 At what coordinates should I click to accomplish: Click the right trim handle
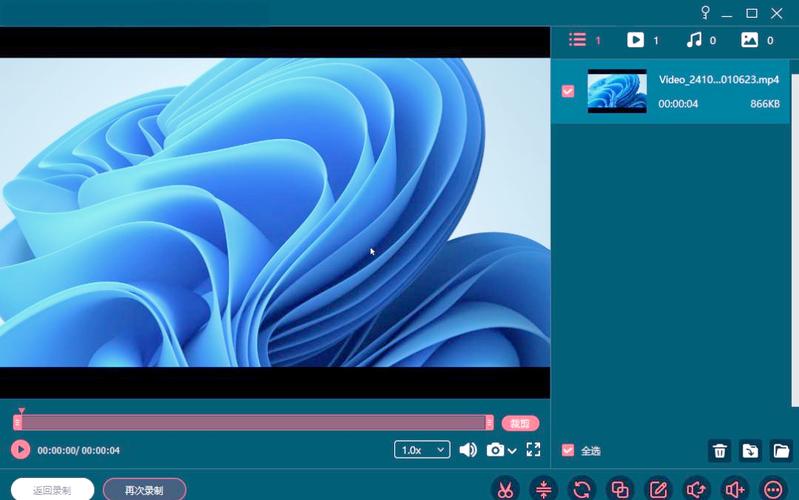489,423
